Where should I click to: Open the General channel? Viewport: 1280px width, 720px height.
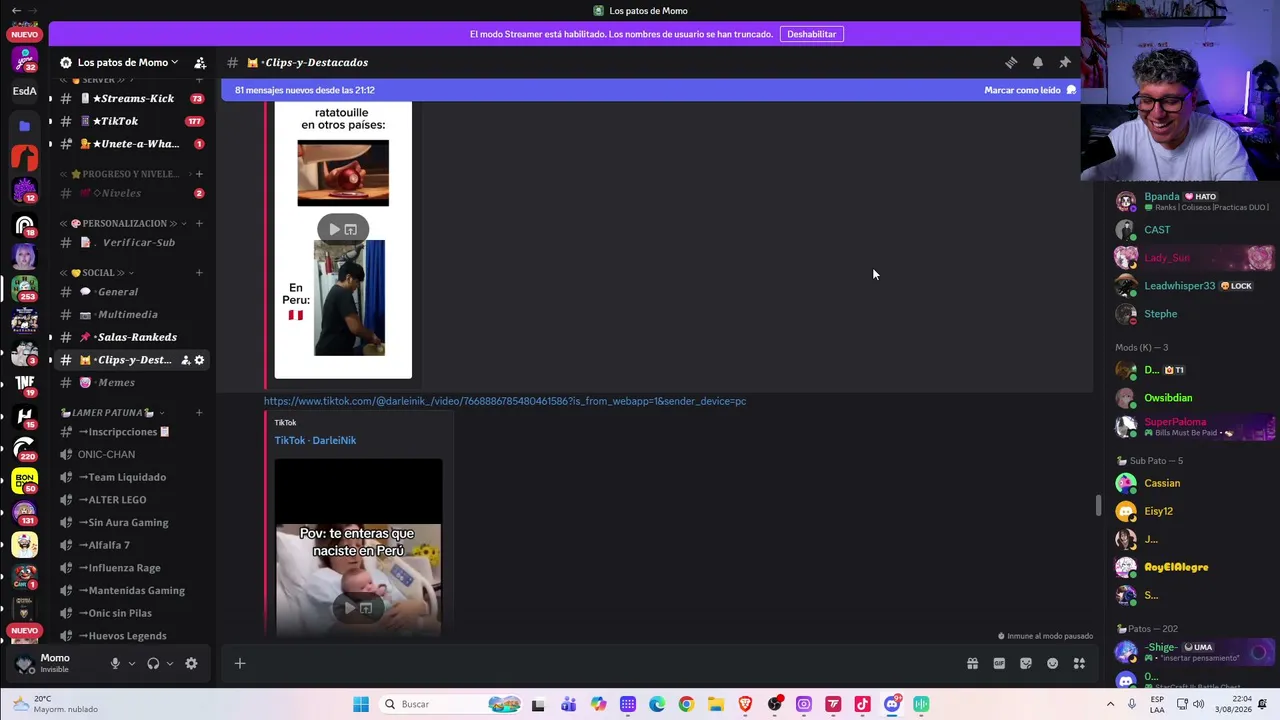point(133,292)
